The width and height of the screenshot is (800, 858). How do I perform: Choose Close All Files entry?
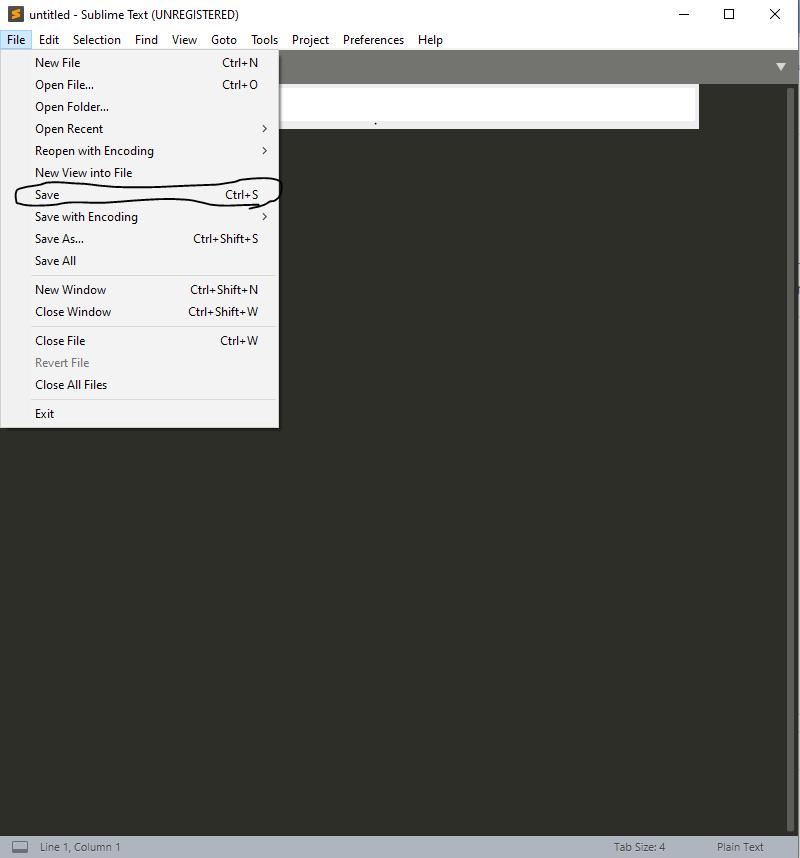click(x=140, y=385)
